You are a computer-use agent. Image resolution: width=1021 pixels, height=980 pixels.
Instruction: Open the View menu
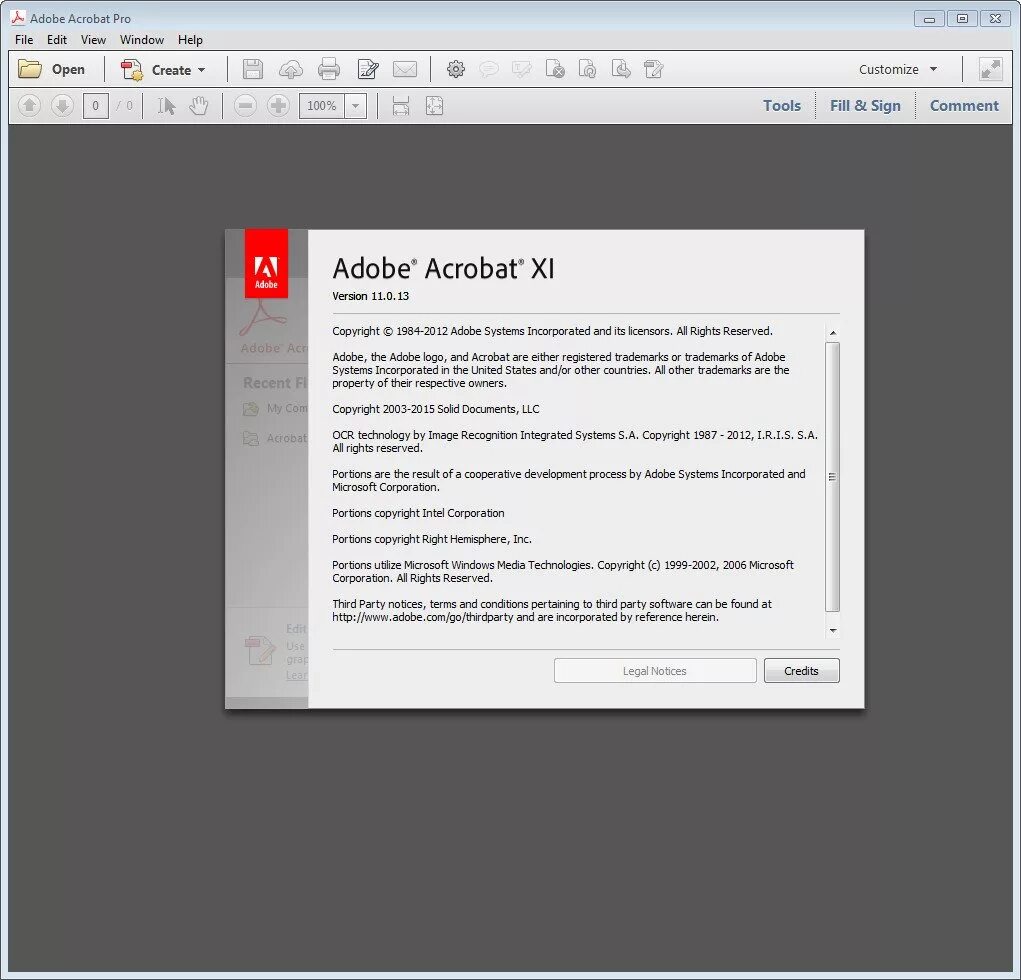coord(93,40)
